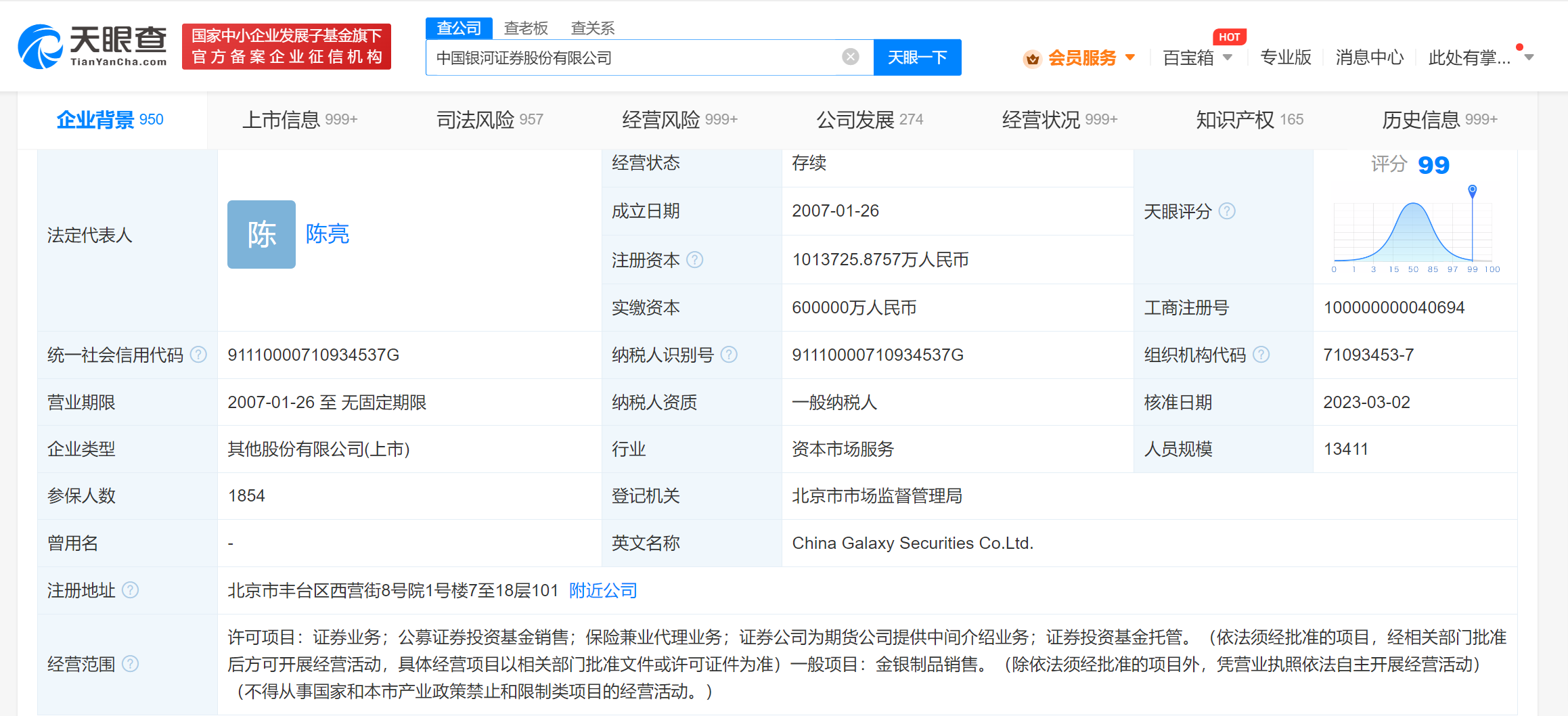Click the TianYanCha logo

click(93, 46)
